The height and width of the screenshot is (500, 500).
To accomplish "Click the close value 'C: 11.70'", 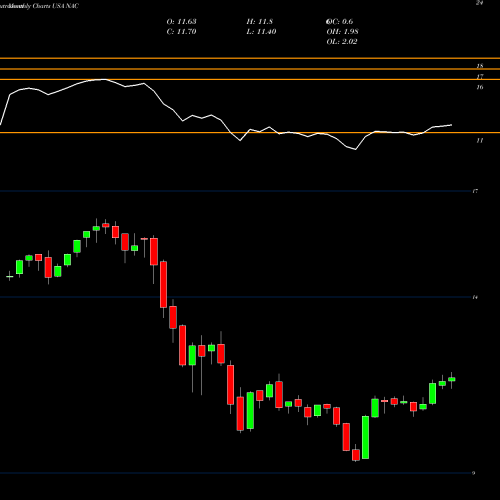I will [x=181, y=32].
